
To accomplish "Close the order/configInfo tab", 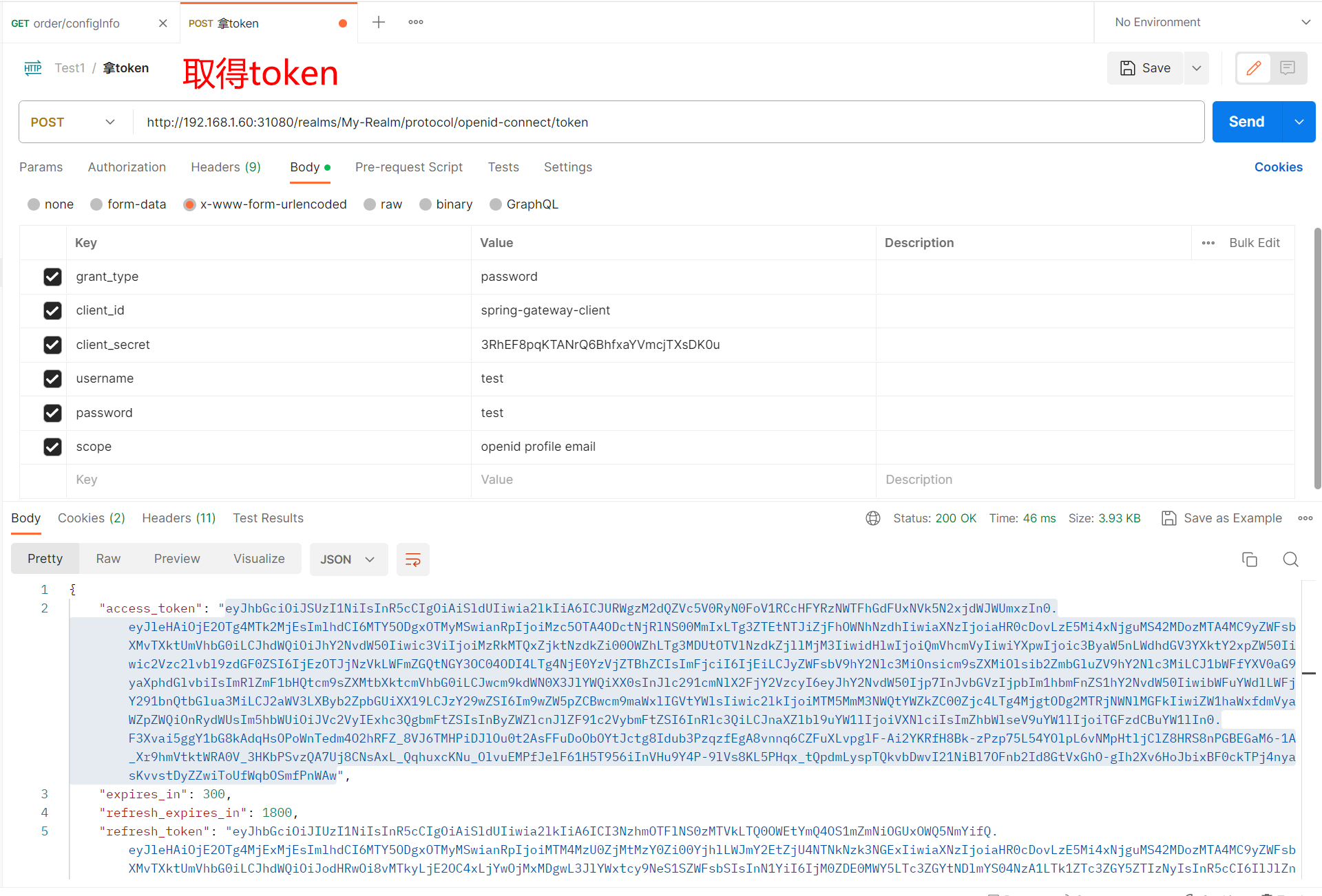I will 162,23.
